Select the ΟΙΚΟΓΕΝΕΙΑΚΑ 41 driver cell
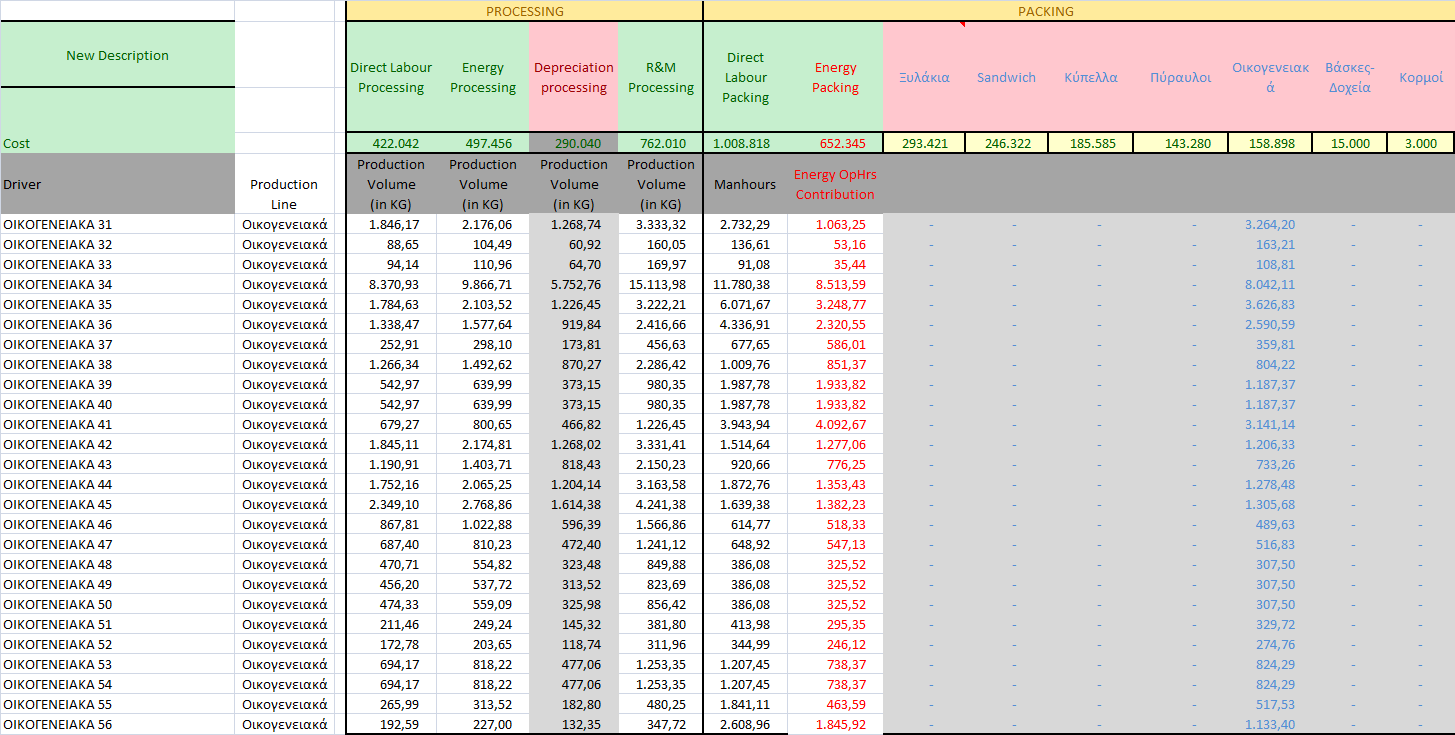 click(x=117, y=424)
